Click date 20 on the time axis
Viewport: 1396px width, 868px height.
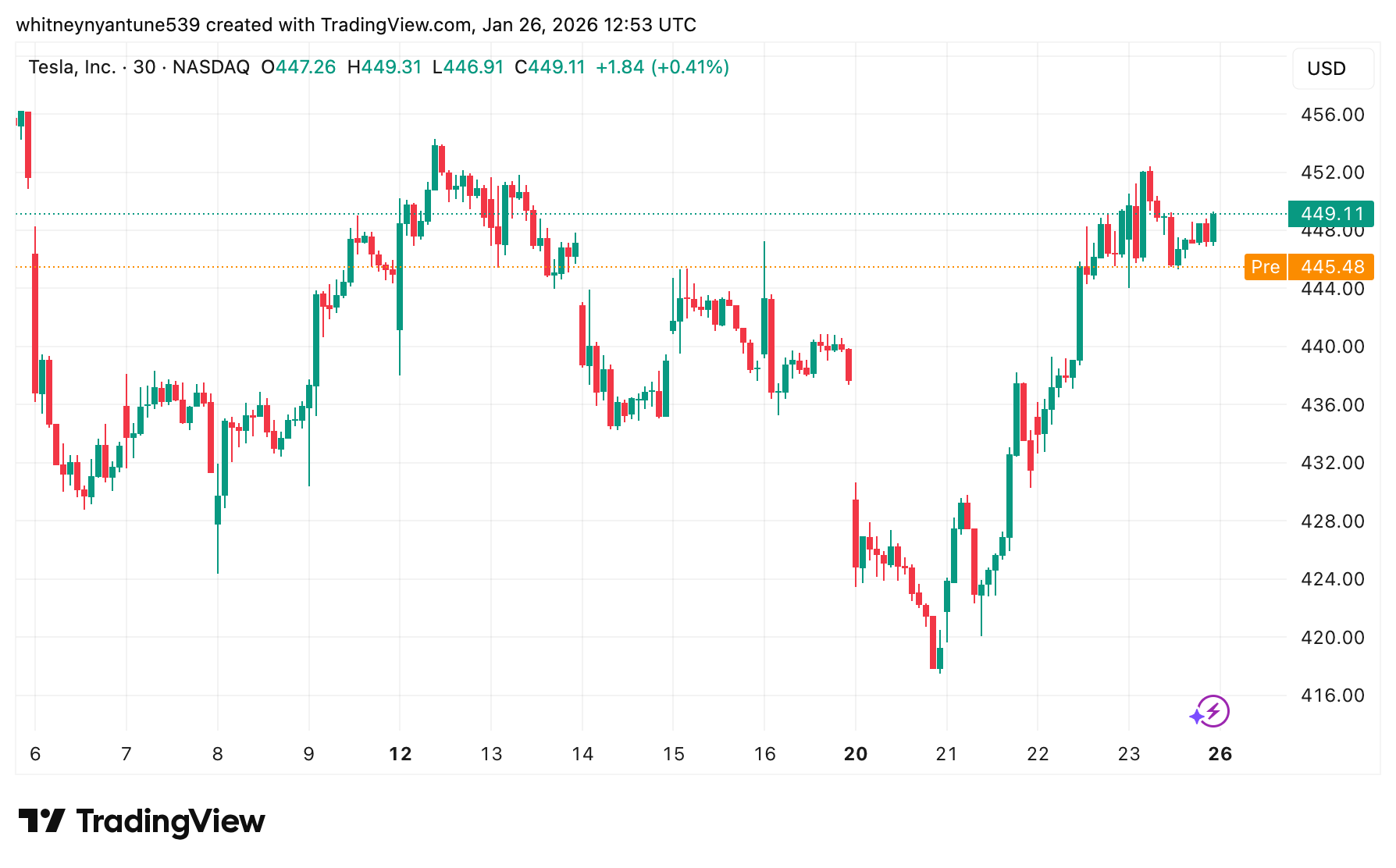(856, 754)
